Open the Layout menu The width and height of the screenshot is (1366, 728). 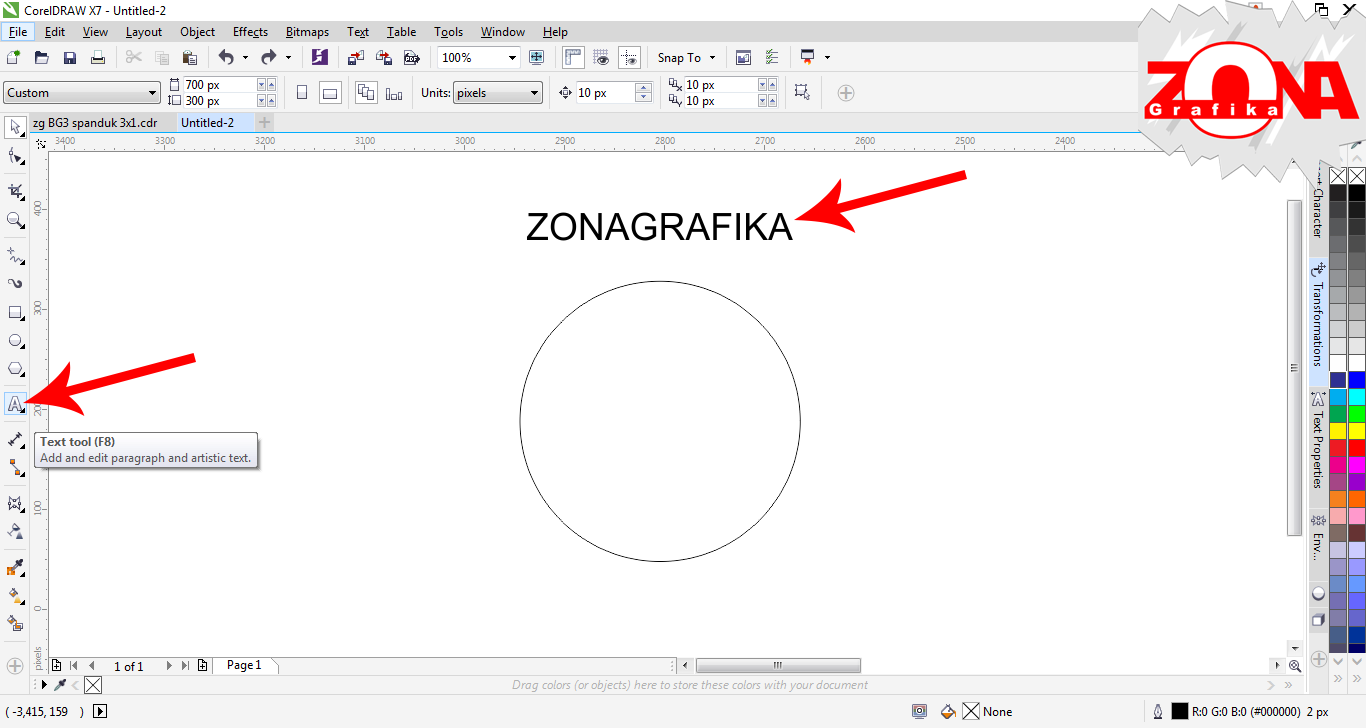coord(144,32)
